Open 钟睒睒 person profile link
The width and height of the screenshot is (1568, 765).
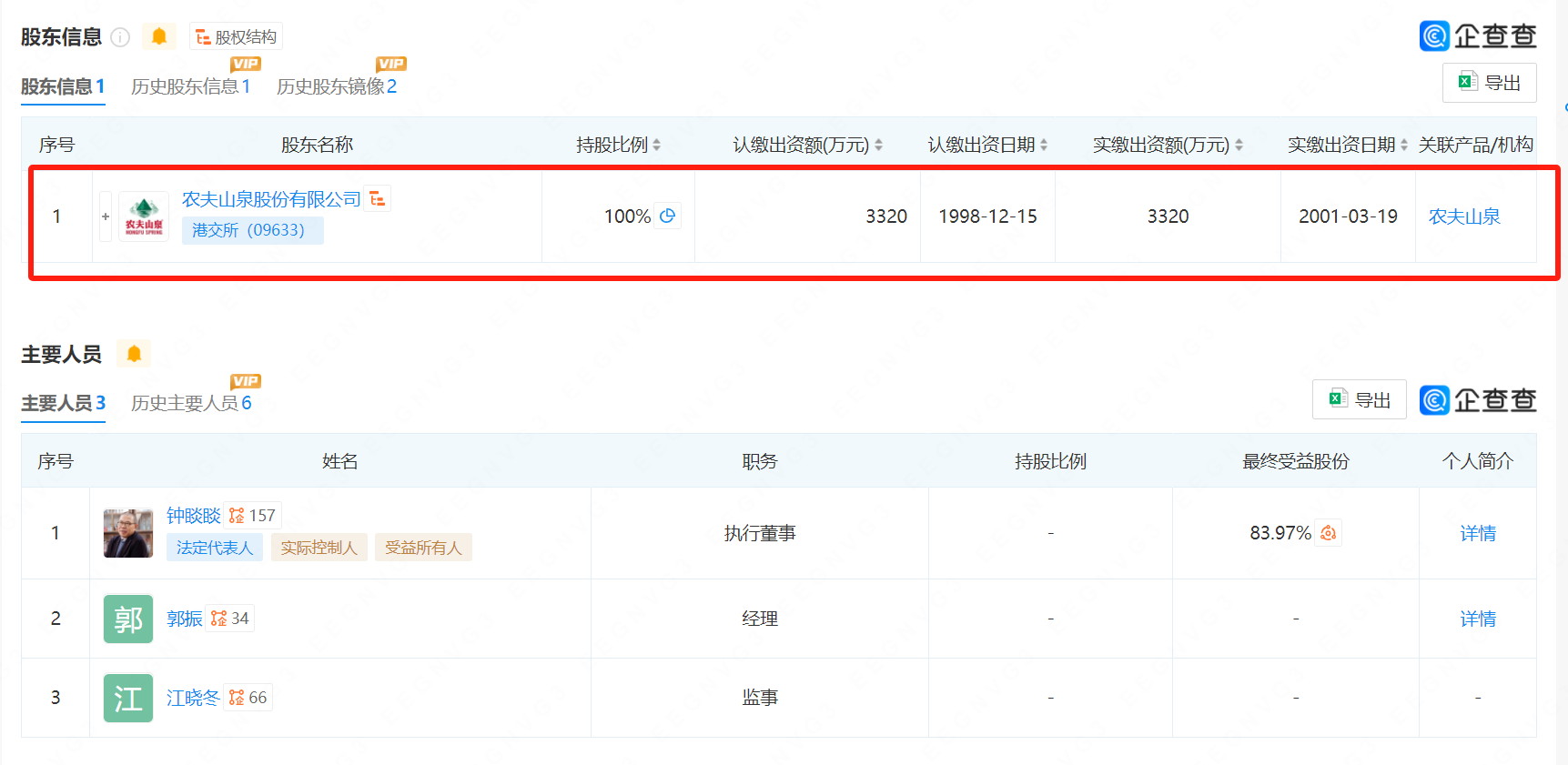coord(193,516)
